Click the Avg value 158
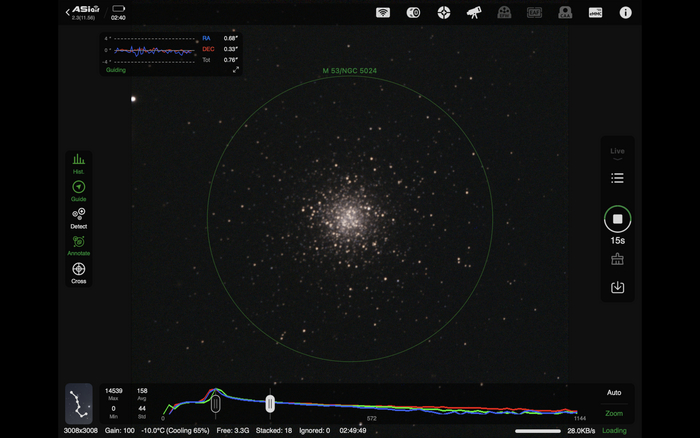This screenshot has width=700, height=438. [142, 391]
